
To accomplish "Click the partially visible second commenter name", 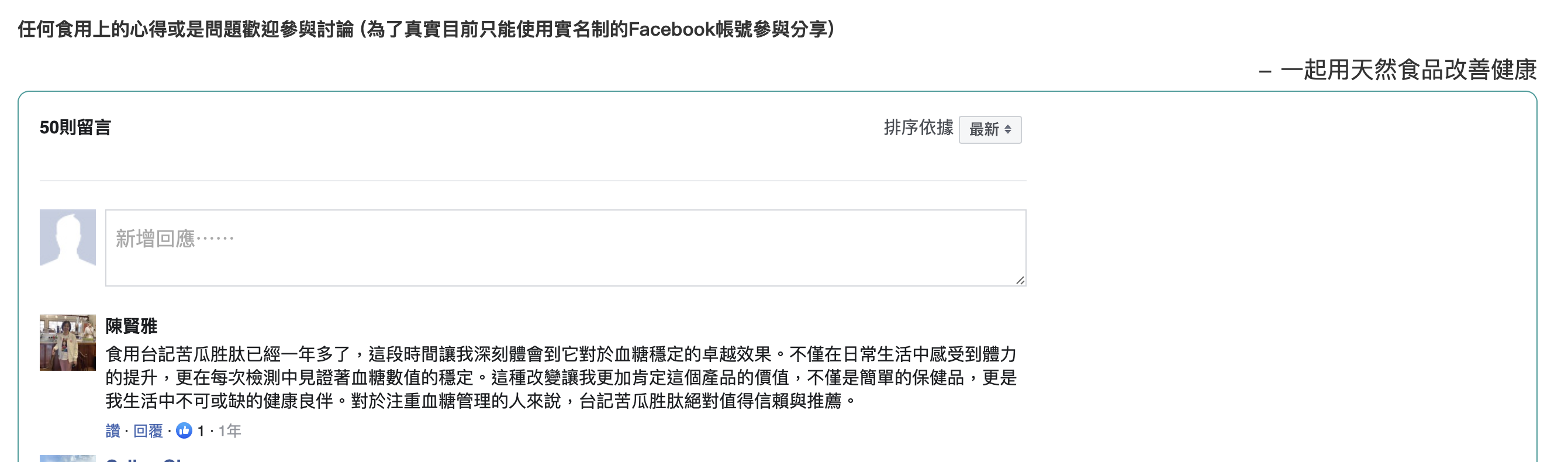I will (x=146, y=460).
